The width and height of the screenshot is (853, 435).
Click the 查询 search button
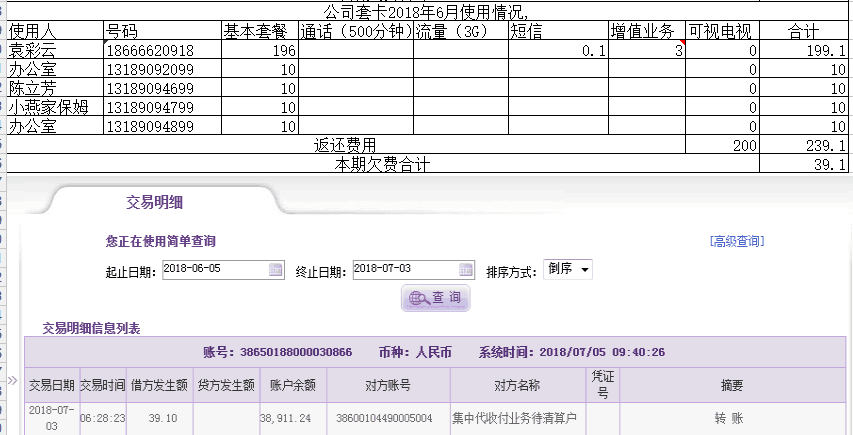click(436, 298)
